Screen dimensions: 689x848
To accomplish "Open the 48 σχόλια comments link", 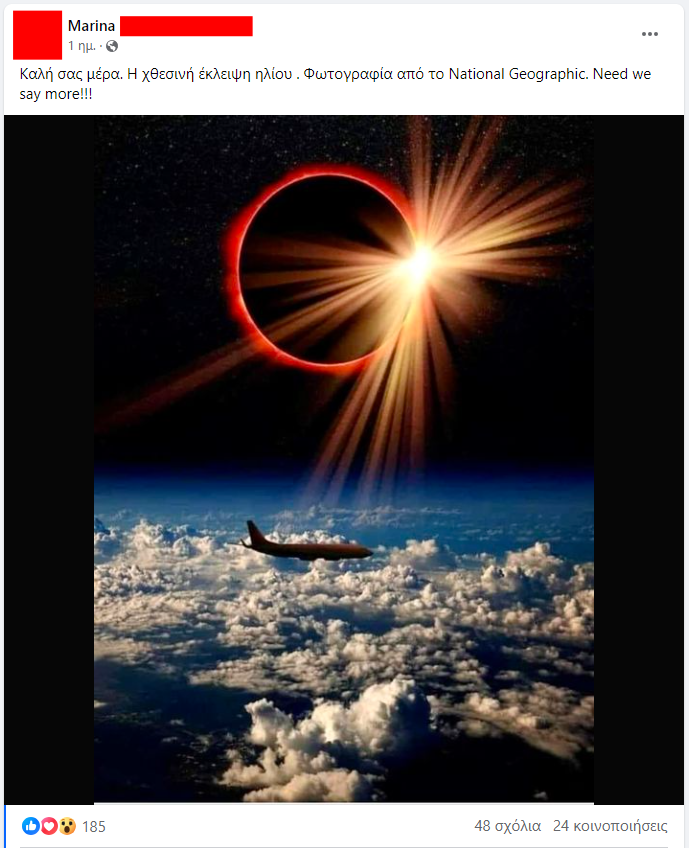I will (507, 826).
